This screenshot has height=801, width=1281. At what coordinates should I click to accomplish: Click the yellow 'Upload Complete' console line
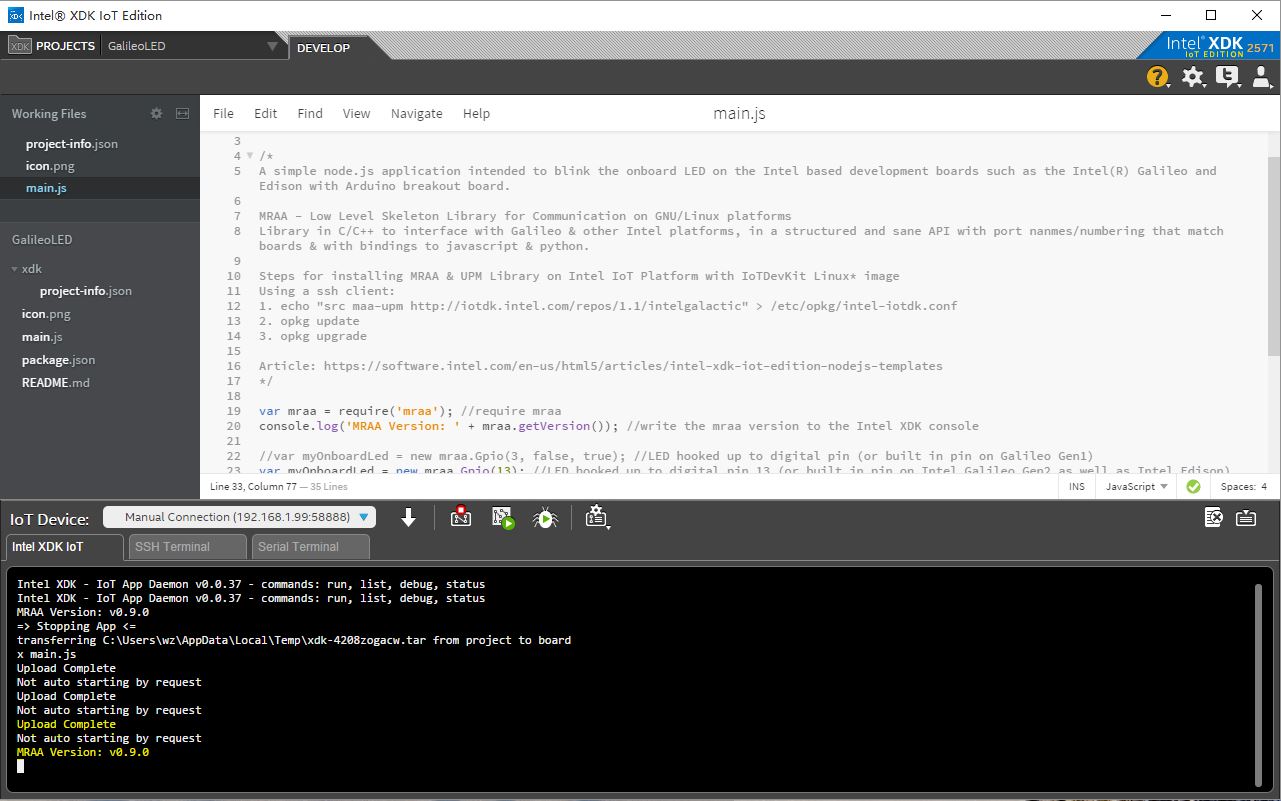66,724
